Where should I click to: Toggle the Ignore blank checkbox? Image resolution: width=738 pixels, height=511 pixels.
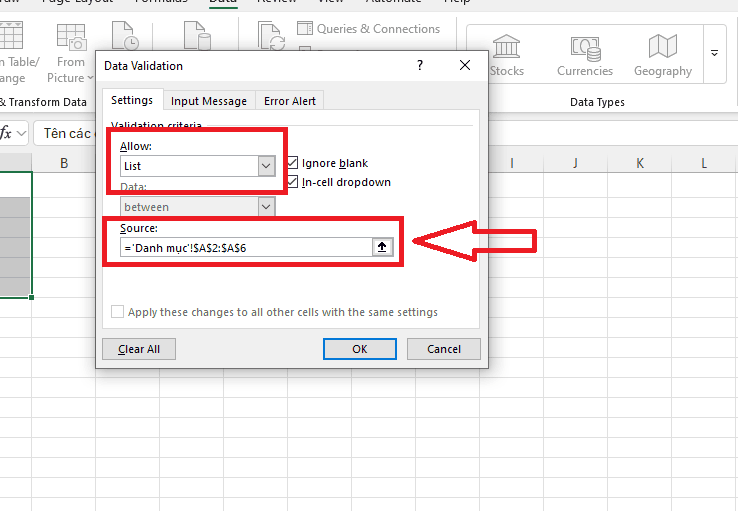[x=293, y=163]
